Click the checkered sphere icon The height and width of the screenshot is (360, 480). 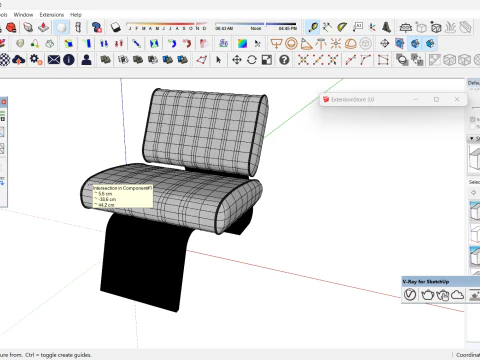[5, 60]
